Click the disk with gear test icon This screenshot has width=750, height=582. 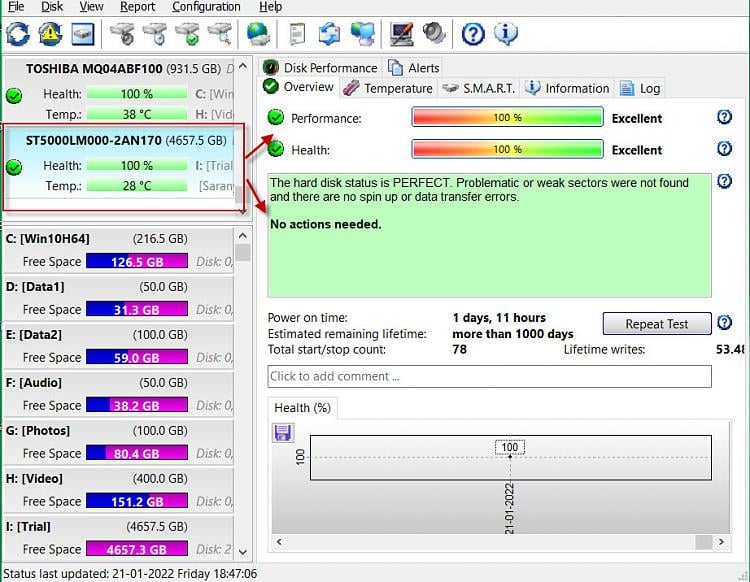(122, 34)
